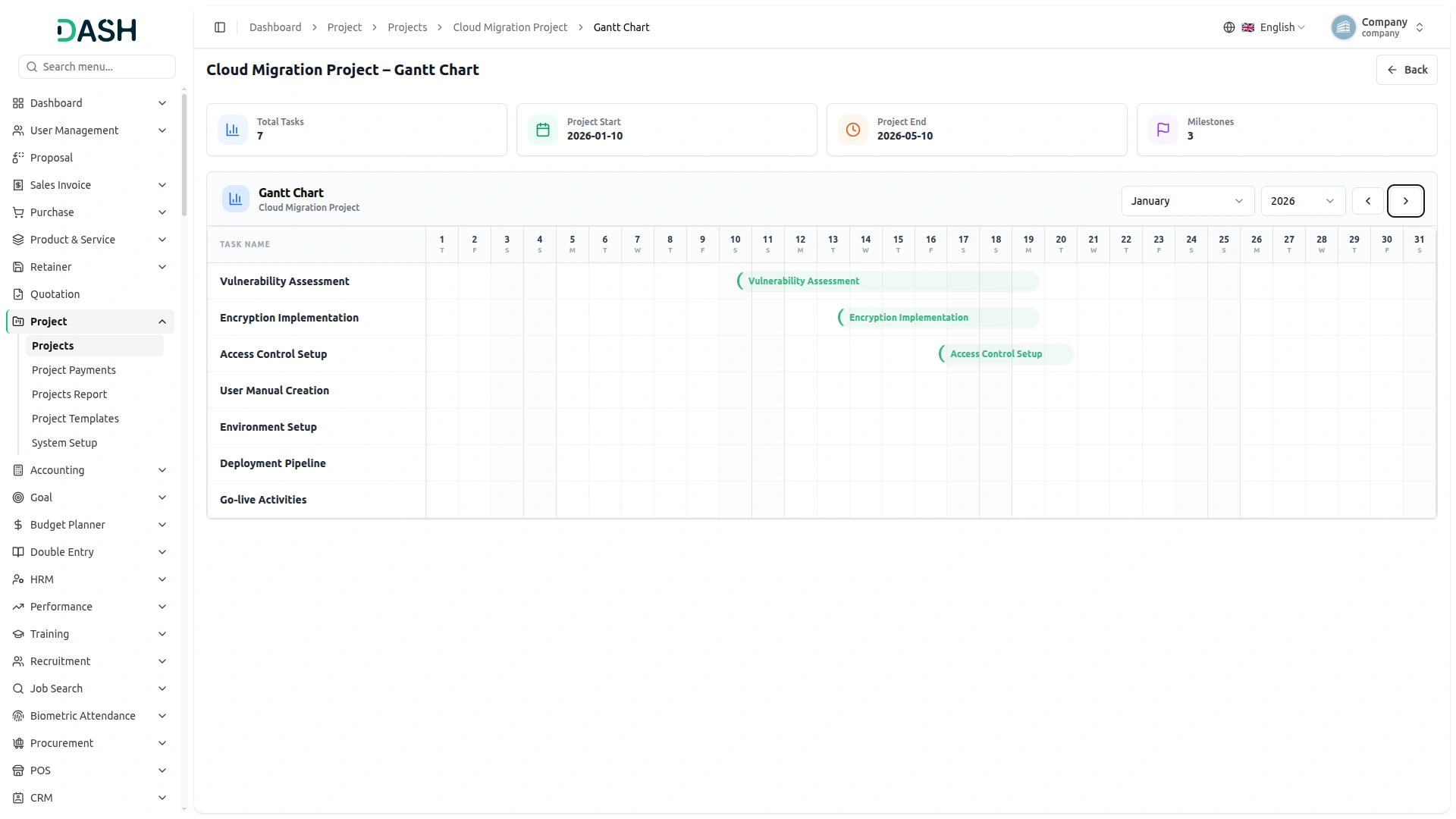The height and width of the screenshot is (819, 1456).
Task: Expand the Procurement menu chevron
Action: [162, 743]
